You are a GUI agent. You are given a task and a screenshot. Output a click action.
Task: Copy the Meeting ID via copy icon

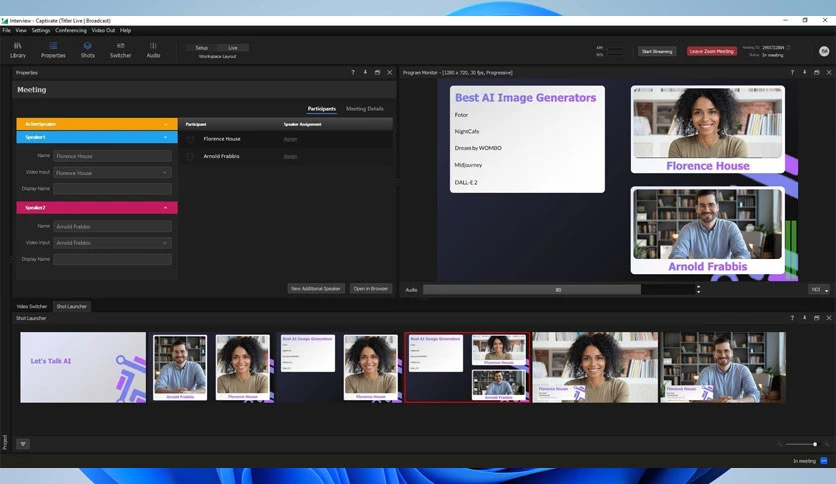click(789, 47)
